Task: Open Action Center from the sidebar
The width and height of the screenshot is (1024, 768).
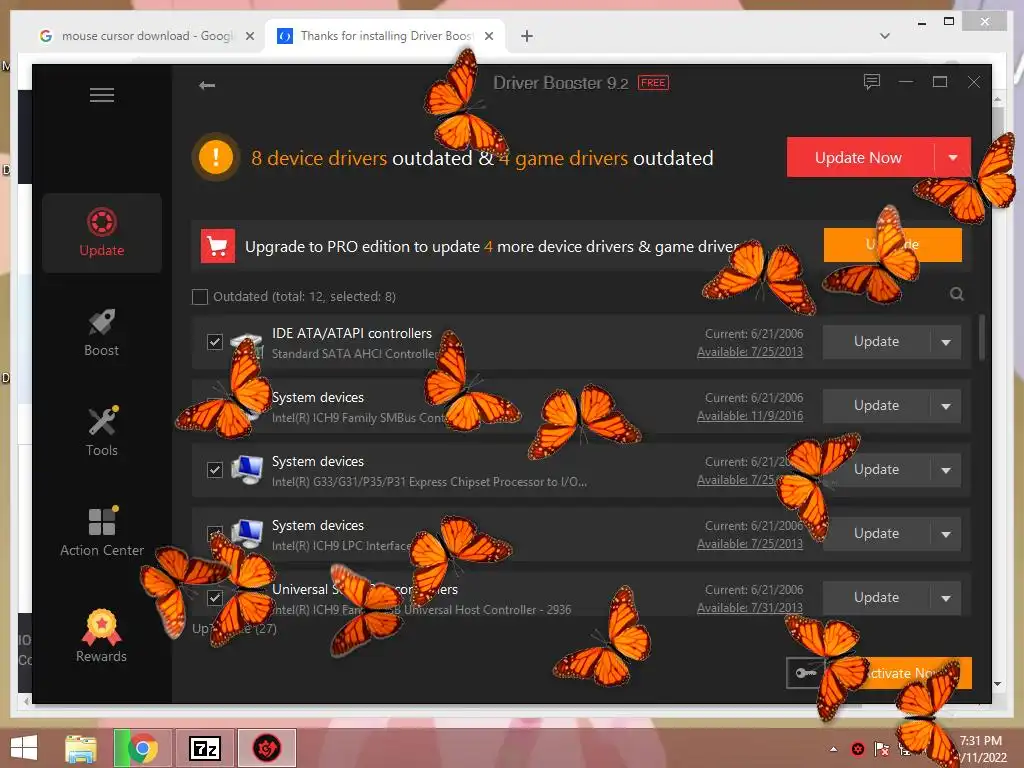Action: pyautogui.click(x=102, y=532)
